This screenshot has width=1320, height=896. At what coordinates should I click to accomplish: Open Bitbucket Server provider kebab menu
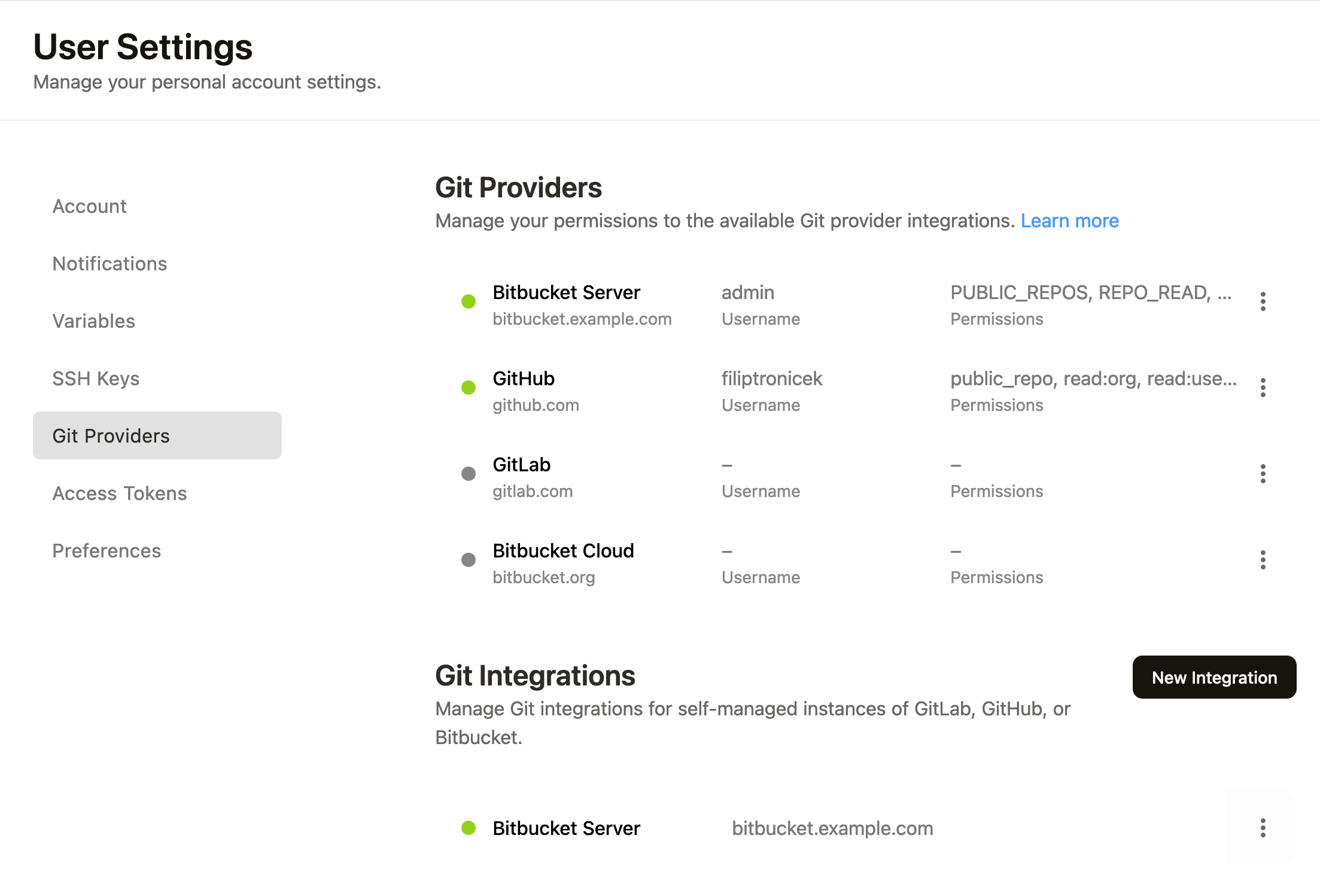point(1263,301)
